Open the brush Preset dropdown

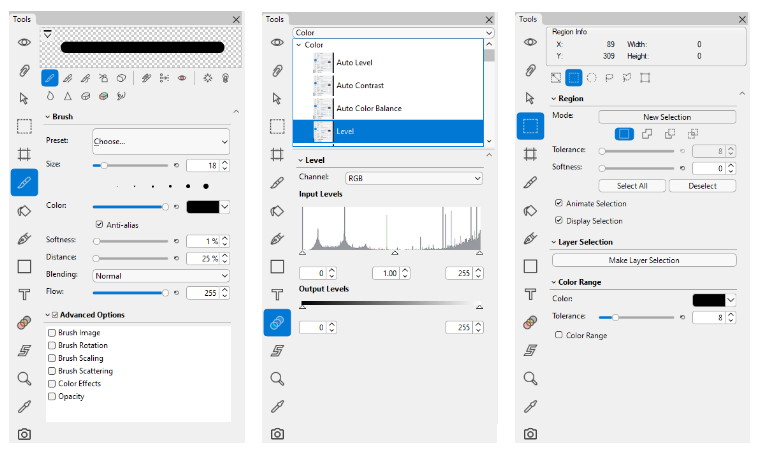[x=160, y=141]
